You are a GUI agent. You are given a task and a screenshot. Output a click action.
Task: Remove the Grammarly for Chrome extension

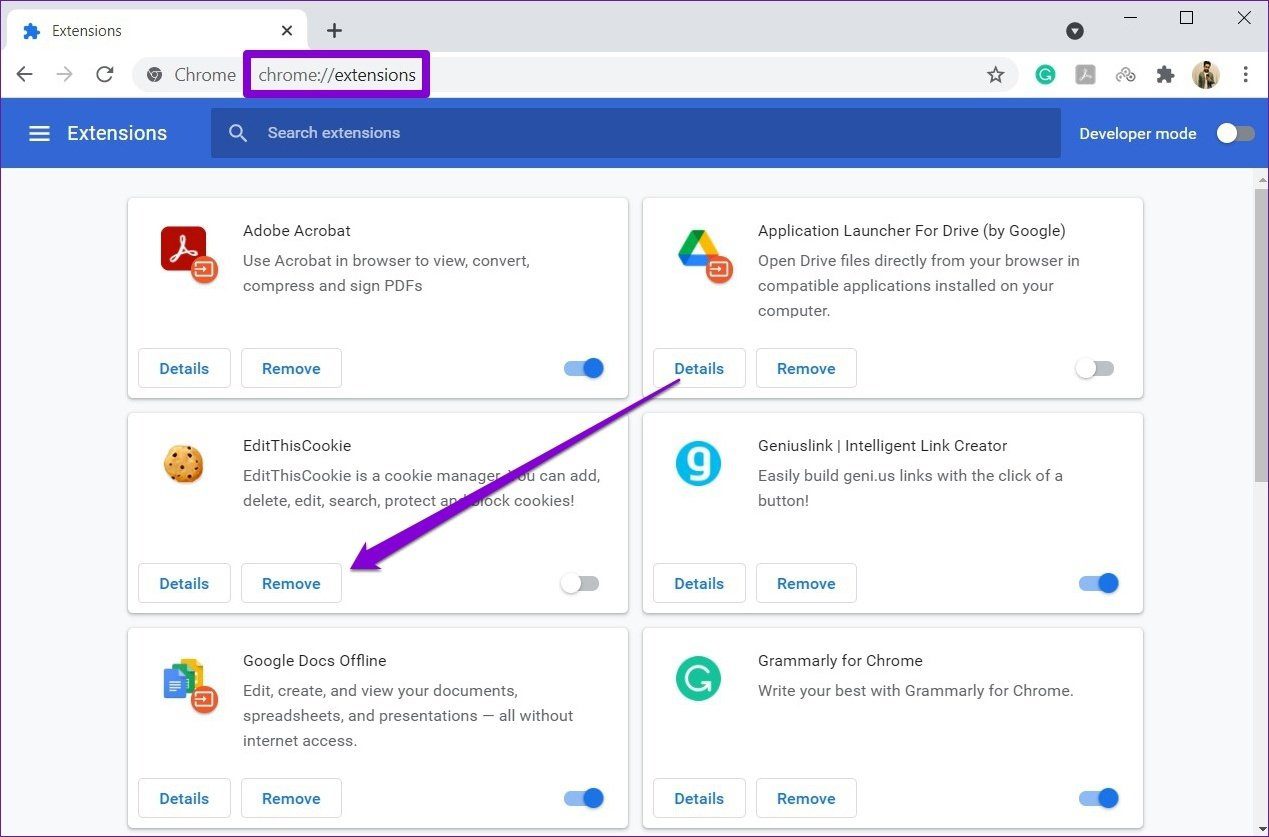[806, 798]
